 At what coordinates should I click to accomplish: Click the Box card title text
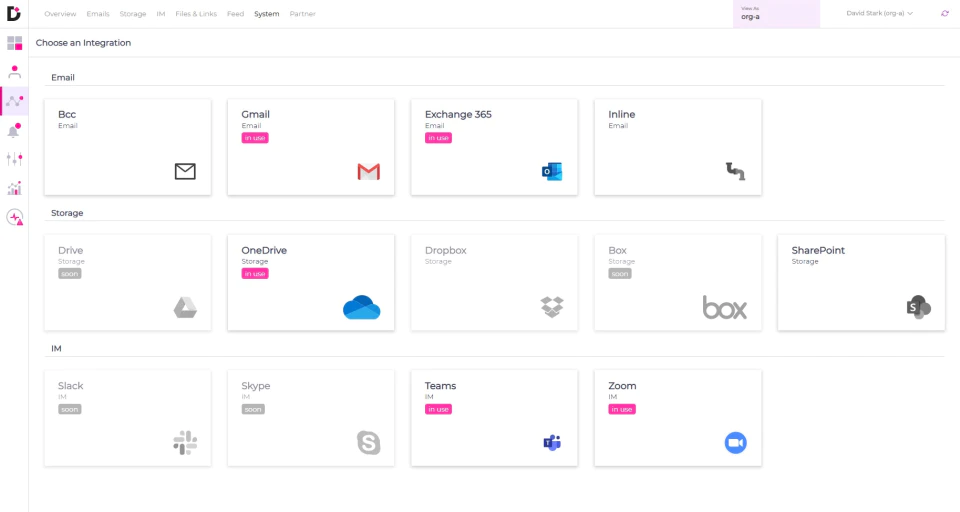pyautogui.click(x=617, y=250)
